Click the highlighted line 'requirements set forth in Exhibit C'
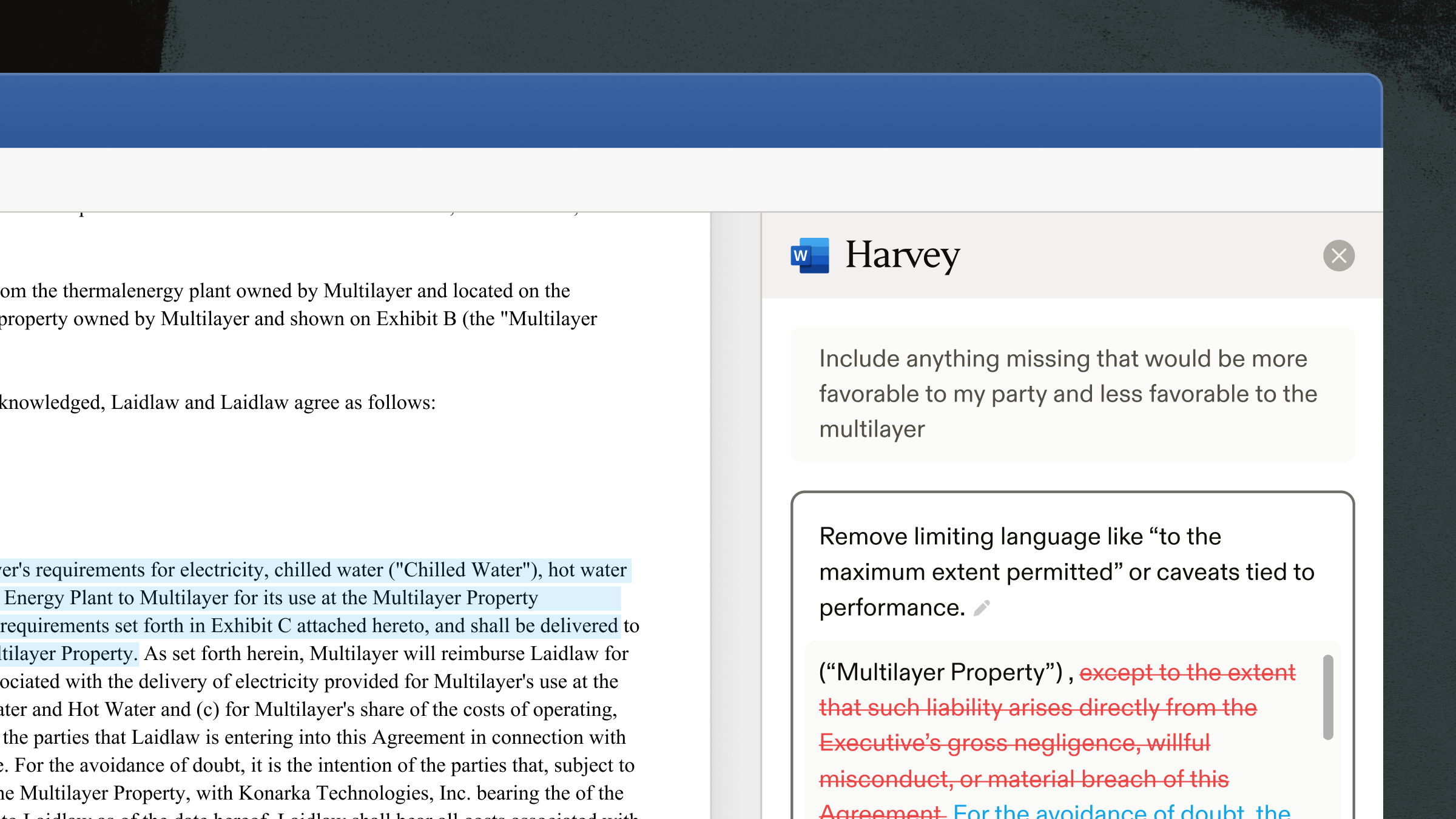 (309, 626)
